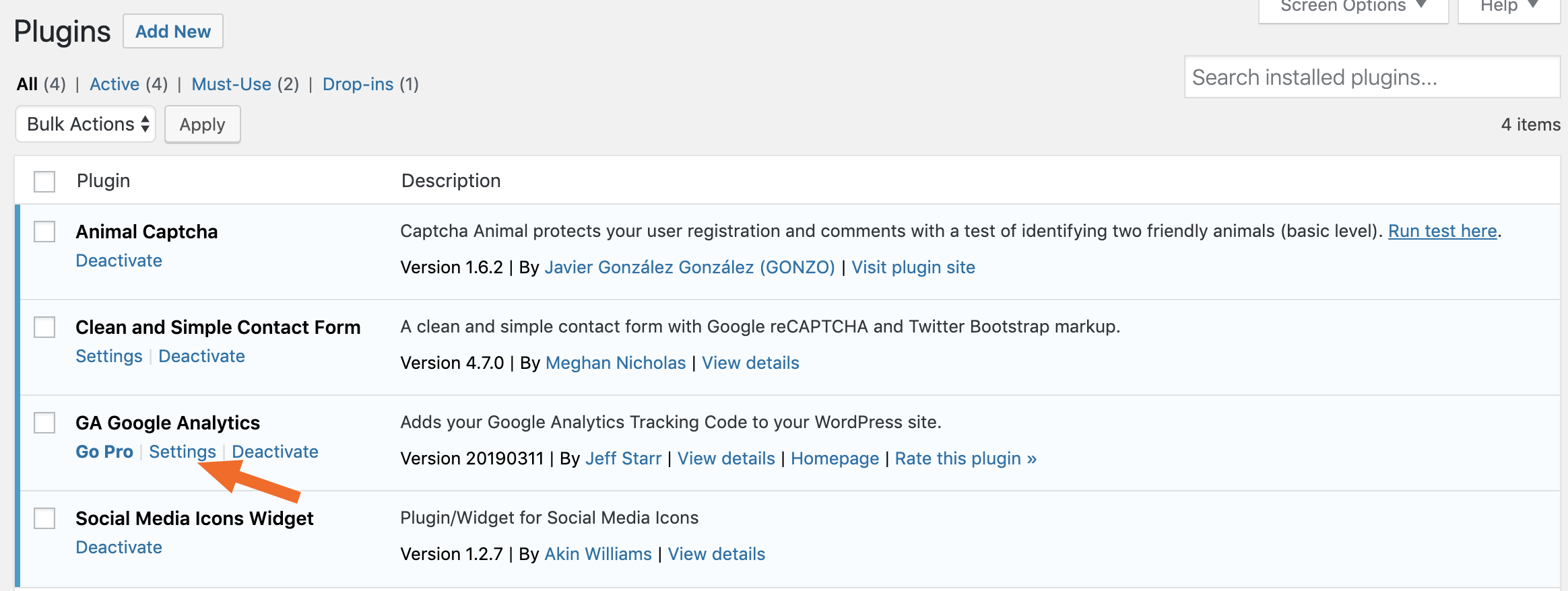Click the Plugin column header
This screenshot has width=1568, height=591.
(103, 180)
